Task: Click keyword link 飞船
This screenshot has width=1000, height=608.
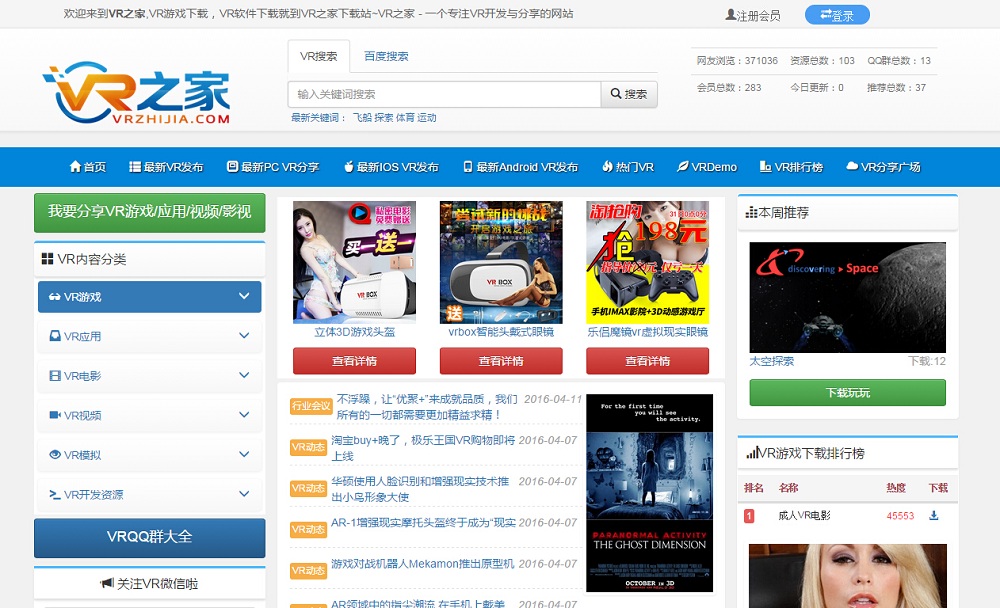Action: click(362, 117)
